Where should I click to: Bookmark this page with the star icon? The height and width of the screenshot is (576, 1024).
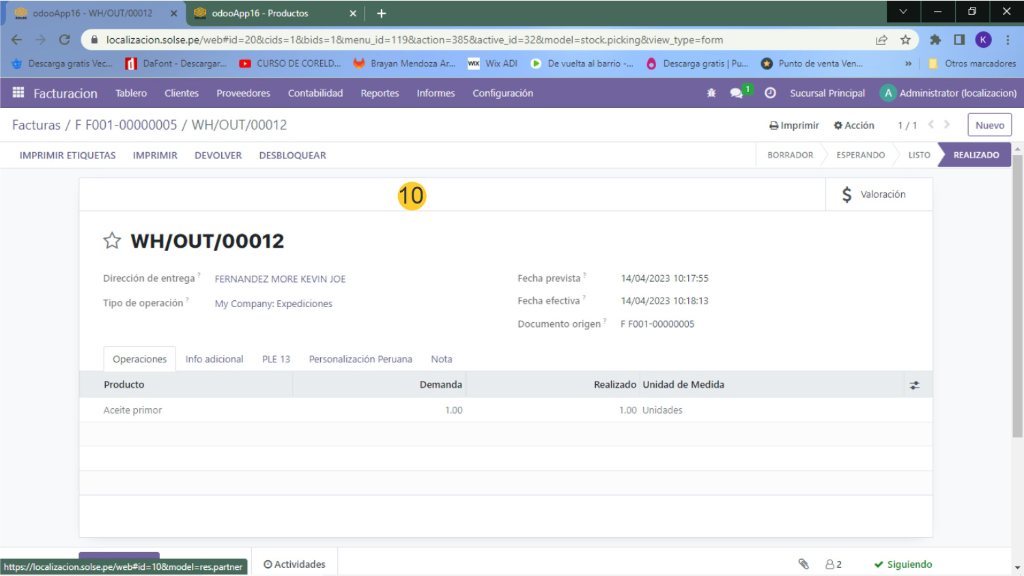click(905, 40)
